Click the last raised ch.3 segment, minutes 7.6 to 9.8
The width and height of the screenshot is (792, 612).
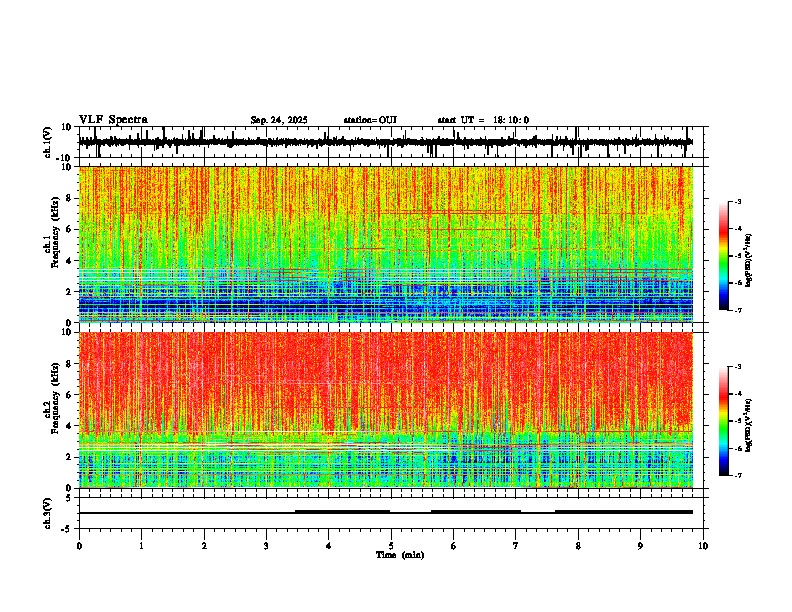pos(624,512)
